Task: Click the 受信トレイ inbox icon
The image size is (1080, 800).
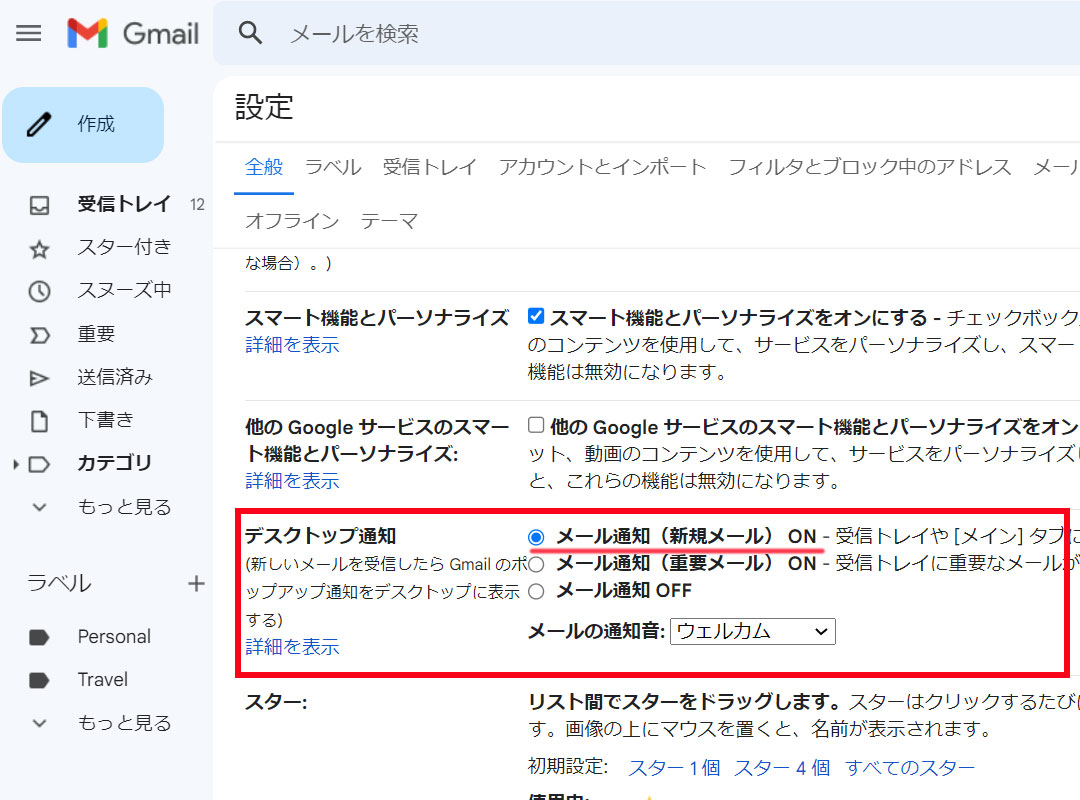Action: click(39, 205)
